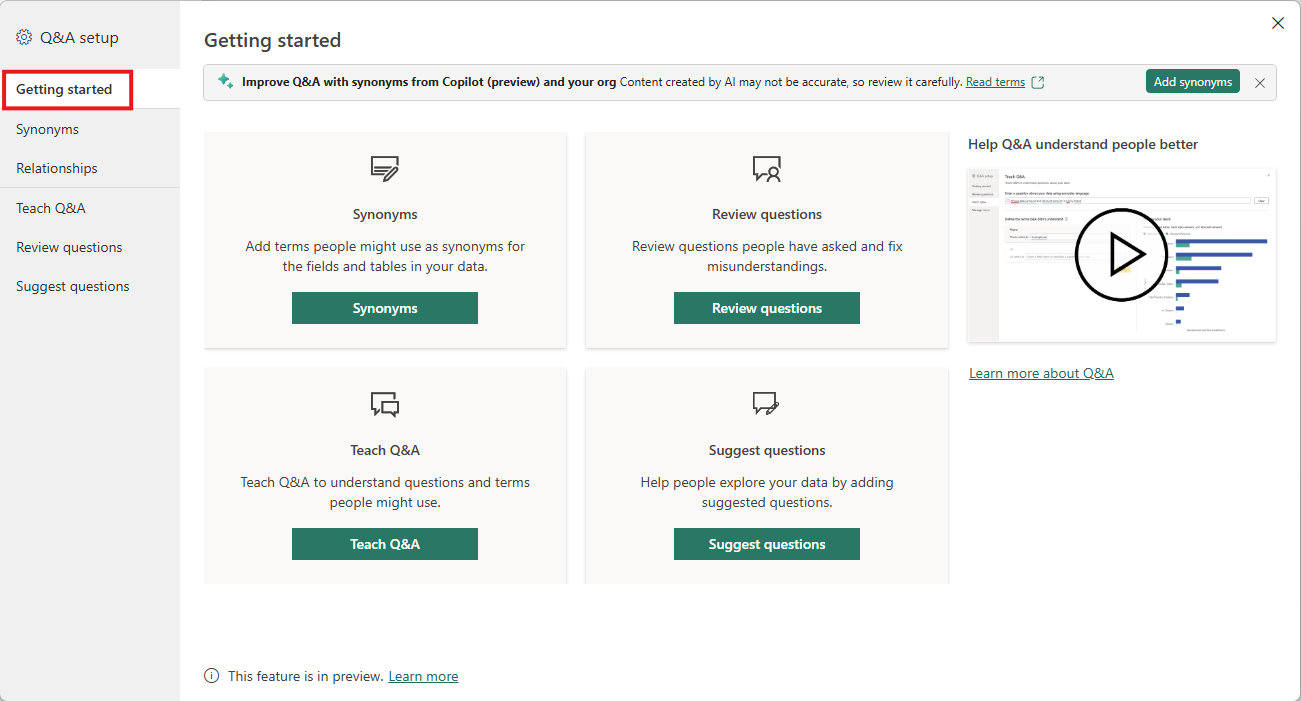
Task: Click the Review questions card icon
Action: tap(767, 168)
